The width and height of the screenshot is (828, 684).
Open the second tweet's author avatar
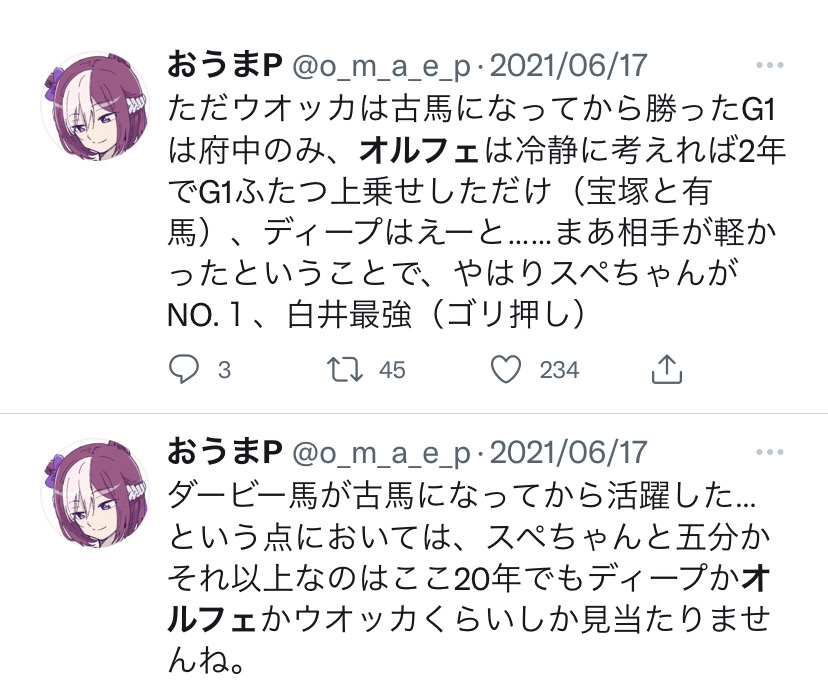point(95,493)
